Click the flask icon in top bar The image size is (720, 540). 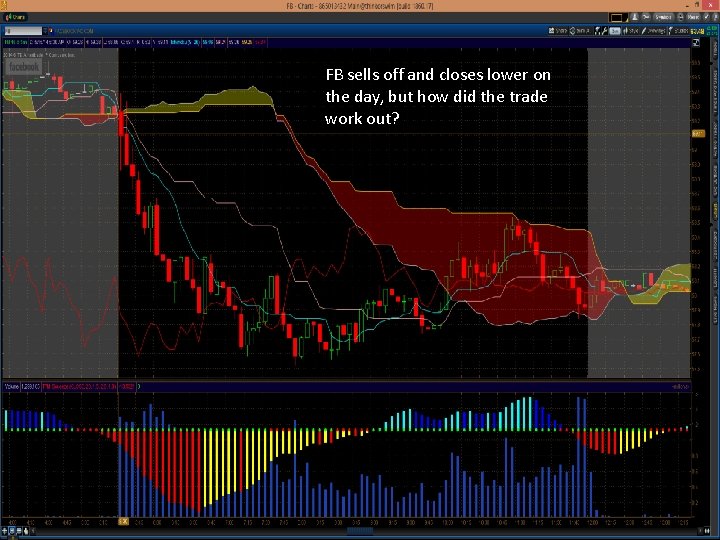[635, 17]
